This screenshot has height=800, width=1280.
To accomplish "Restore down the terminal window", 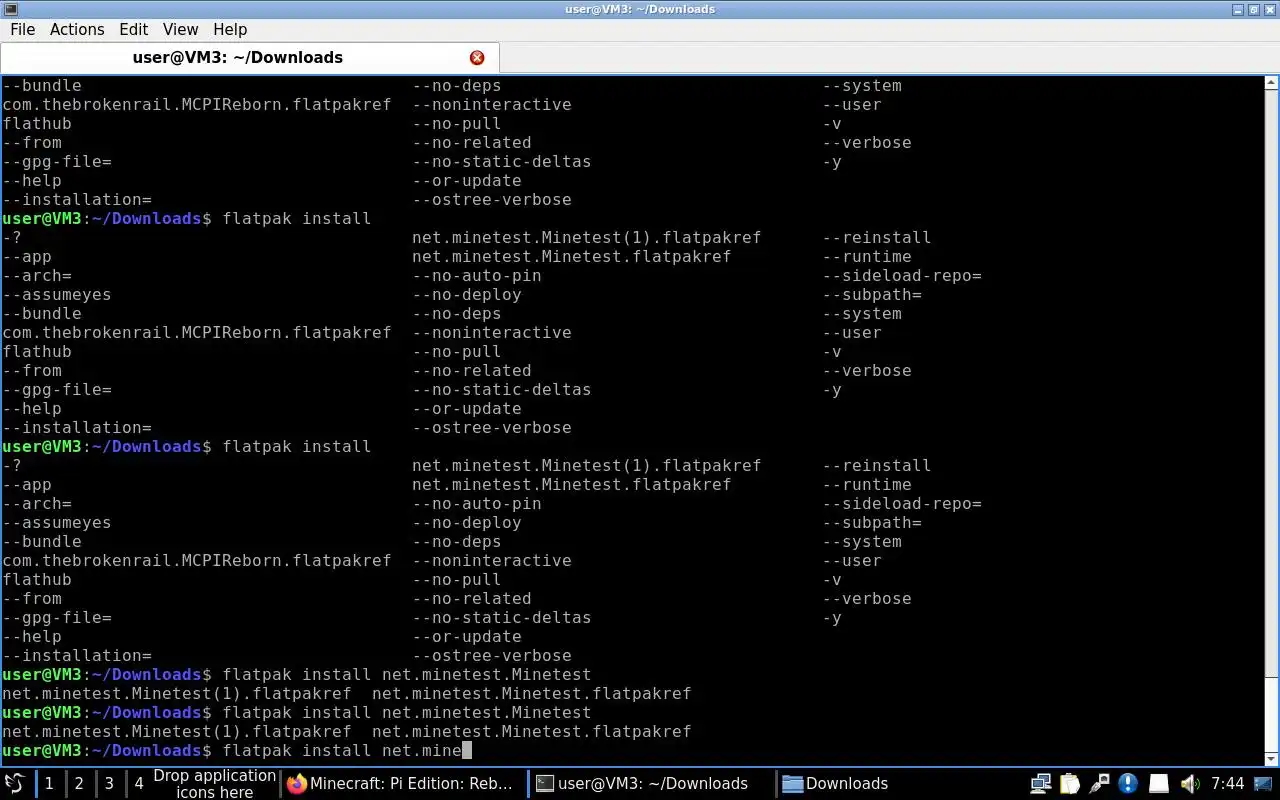I will click(1254, 9).
